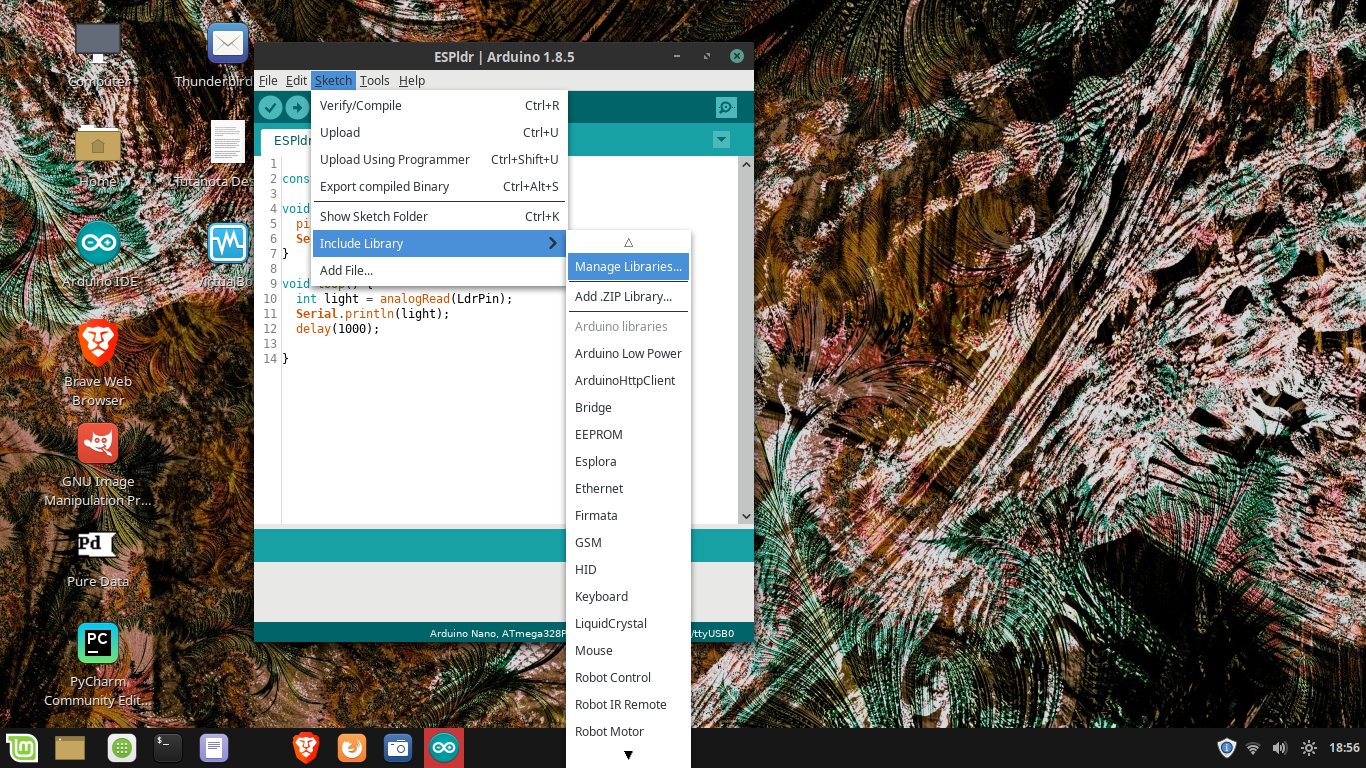Select Upload Using Programmer menu entry
The width and height of the screenshot is (1366, 768).
(x=439, y=159)
